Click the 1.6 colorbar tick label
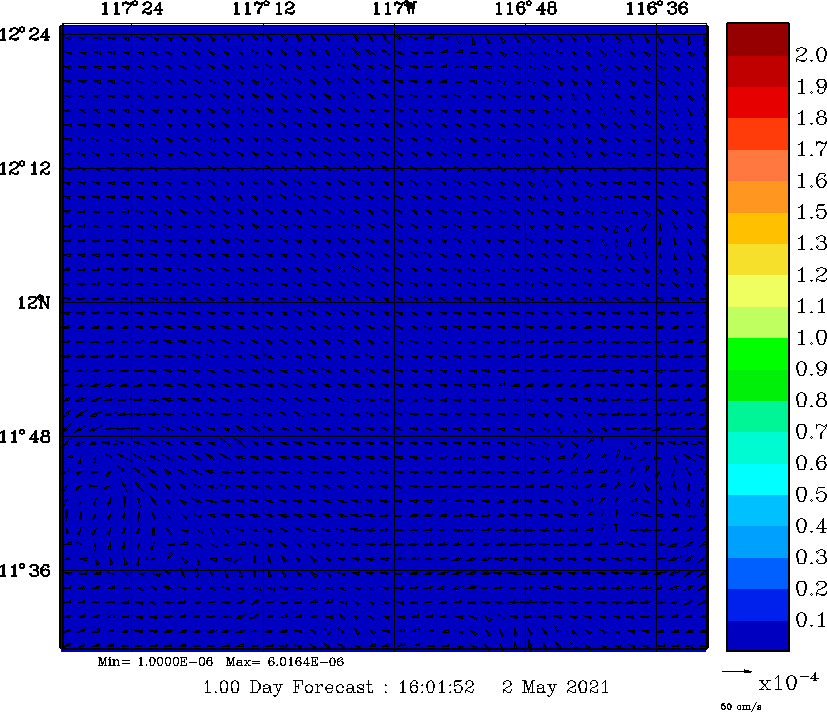827x712 pixels. [811, 181]
